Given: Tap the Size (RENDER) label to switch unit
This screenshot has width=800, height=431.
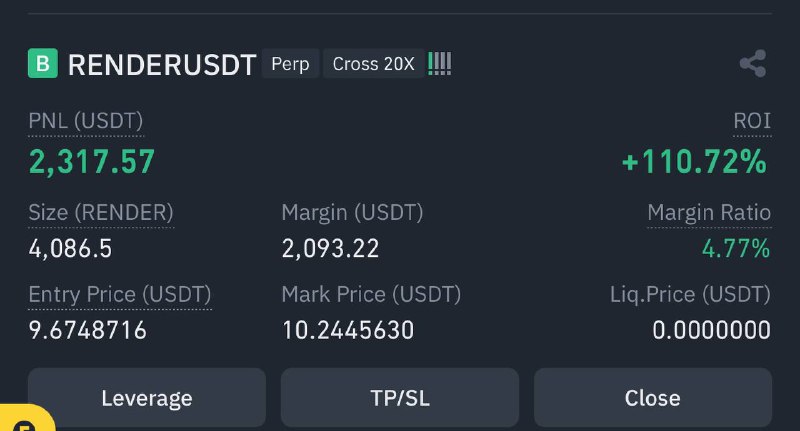Looking at the screenshot, I should [x=101, y=213].
